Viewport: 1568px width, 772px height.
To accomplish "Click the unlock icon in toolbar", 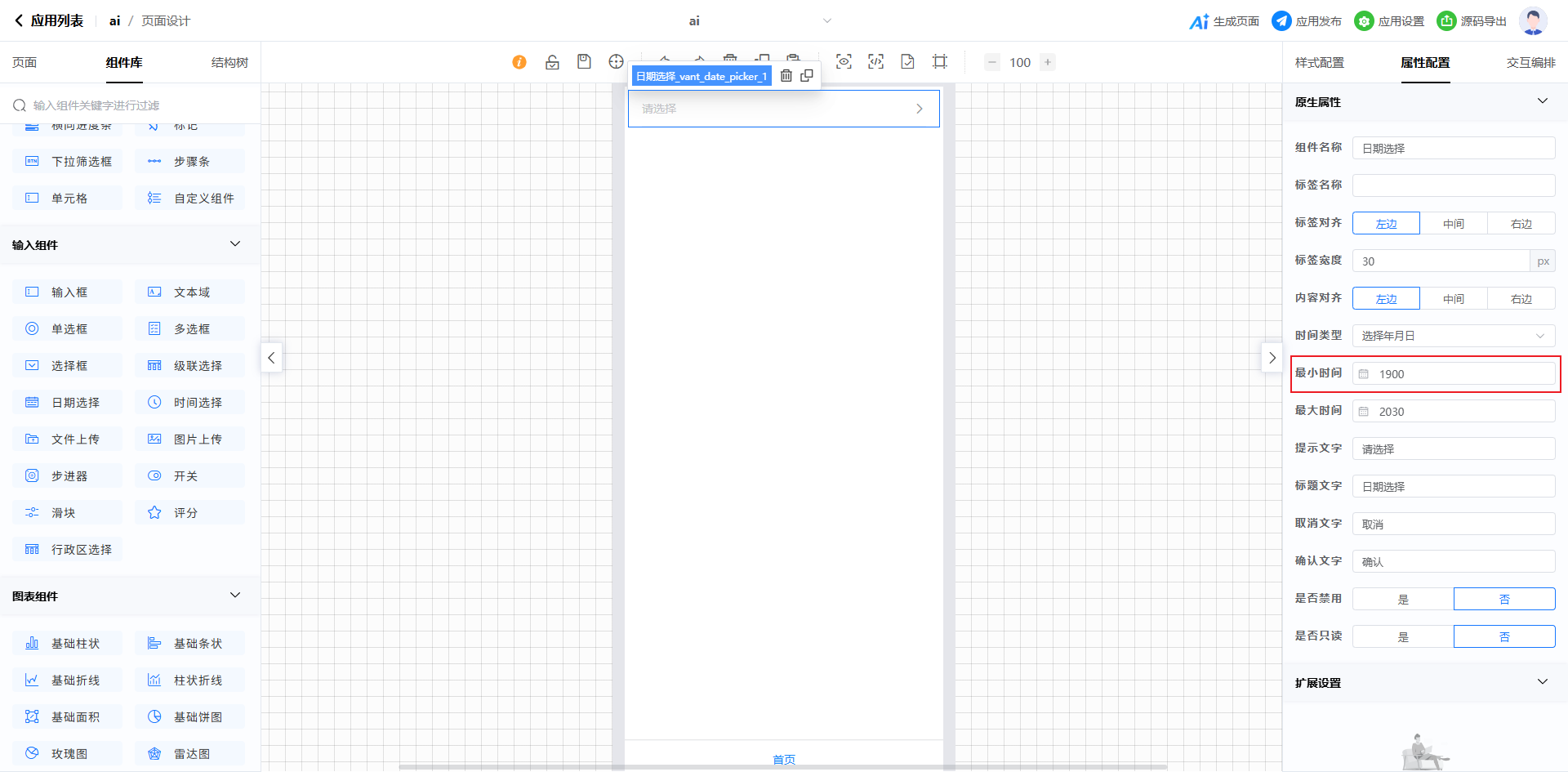I will tap(552, 62).
